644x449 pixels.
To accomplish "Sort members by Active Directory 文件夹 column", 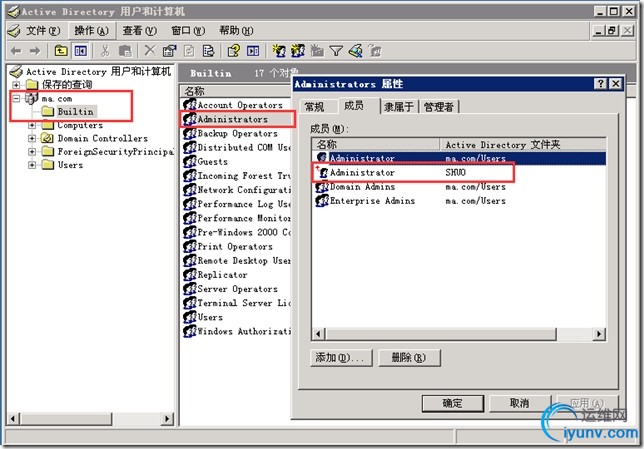I will (523, 144).
